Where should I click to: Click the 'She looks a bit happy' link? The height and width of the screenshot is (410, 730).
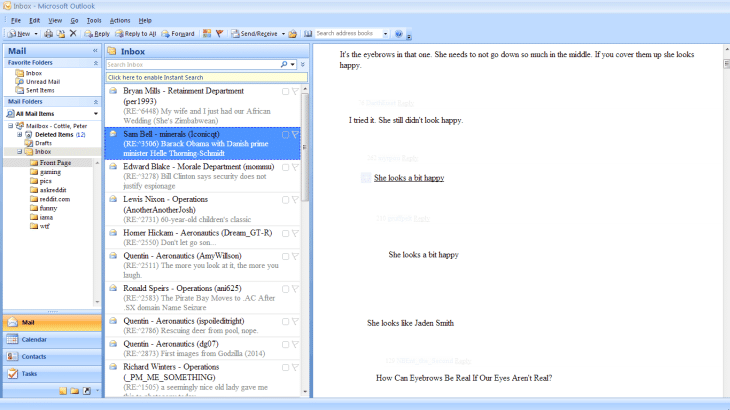pyautogui.click(x=408, y=178)
